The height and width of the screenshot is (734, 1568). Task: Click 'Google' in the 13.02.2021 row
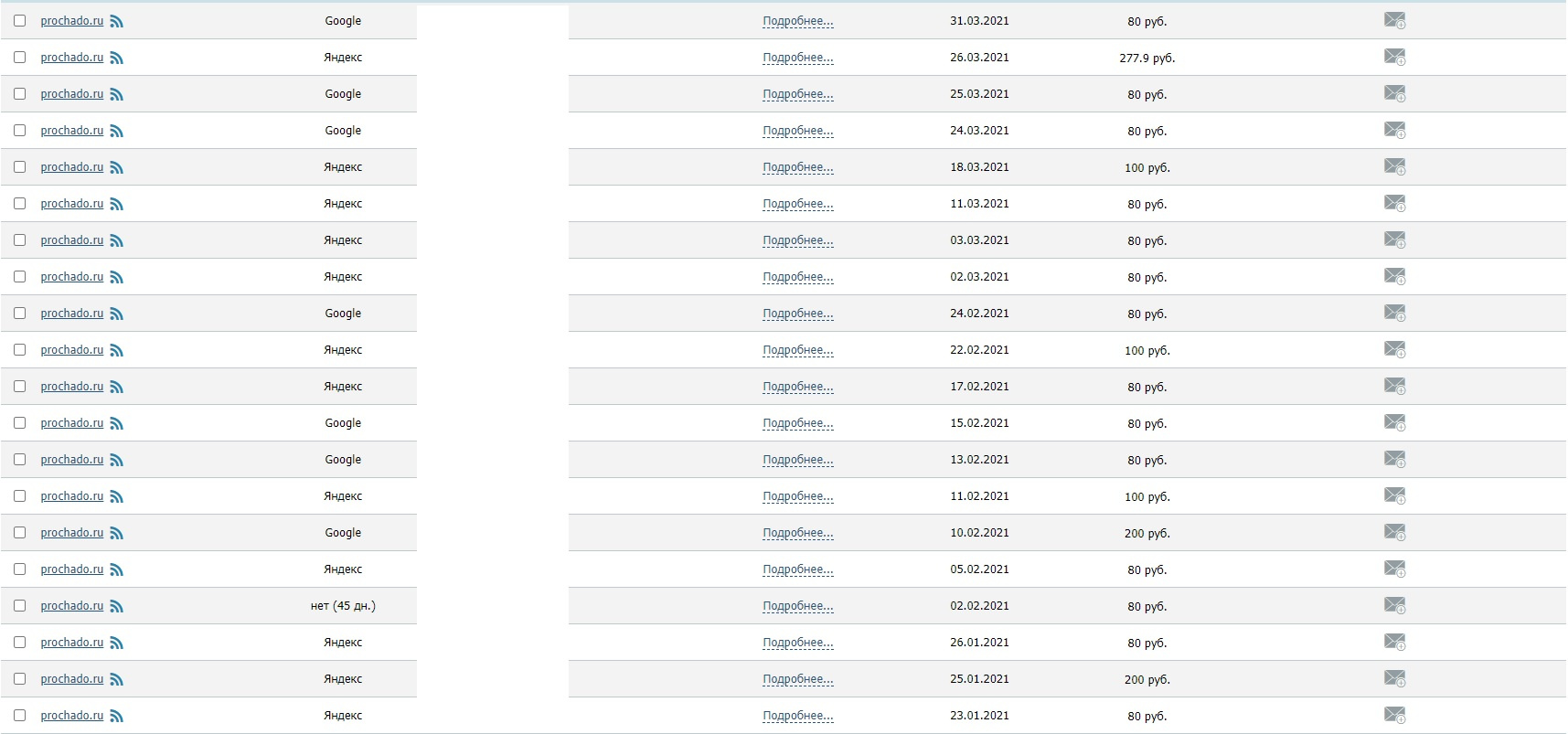click(x=343, y=460)
